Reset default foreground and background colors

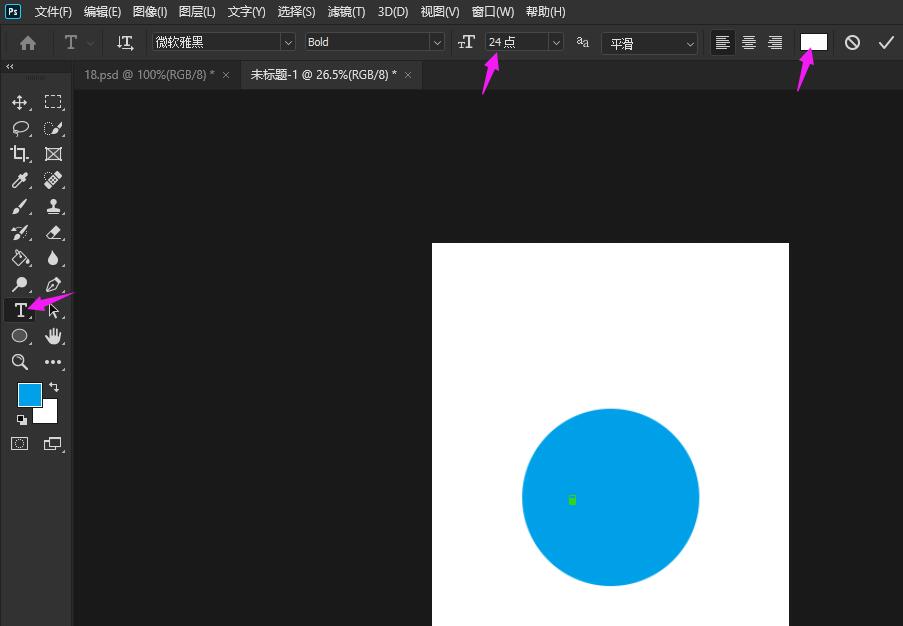(21, 419)
